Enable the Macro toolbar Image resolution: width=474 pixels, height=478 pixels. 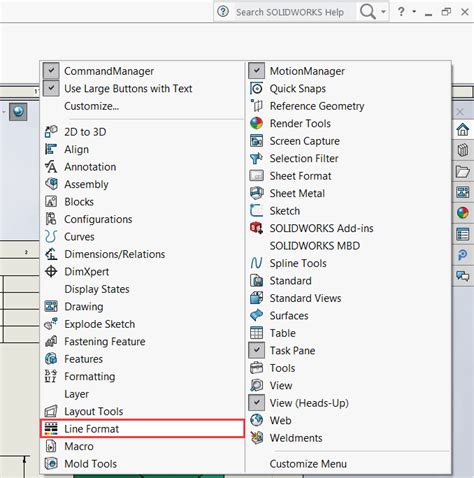click(142, 446)
